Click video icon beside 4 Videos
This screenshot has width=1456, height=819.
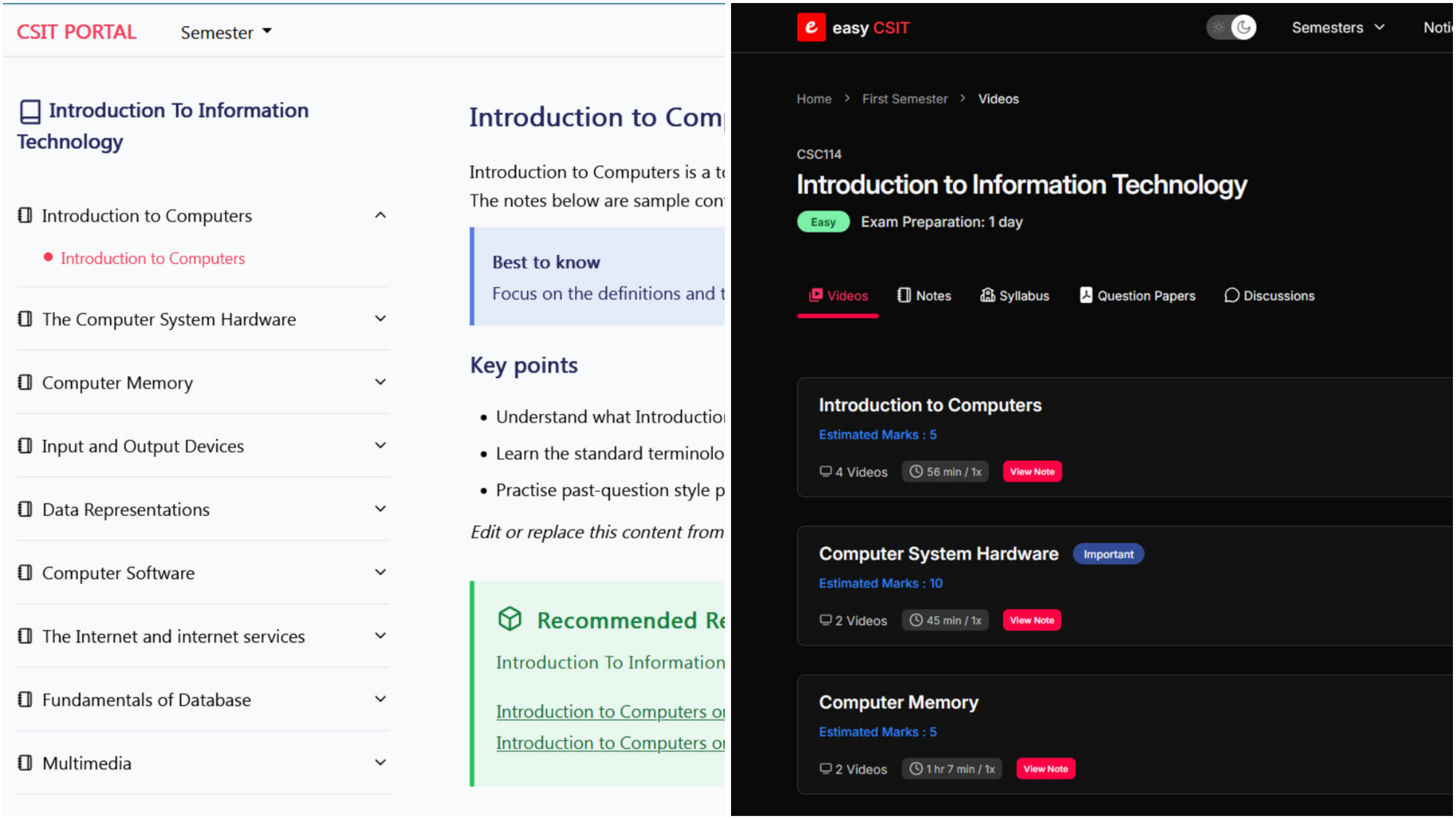(x=825, y=471)
